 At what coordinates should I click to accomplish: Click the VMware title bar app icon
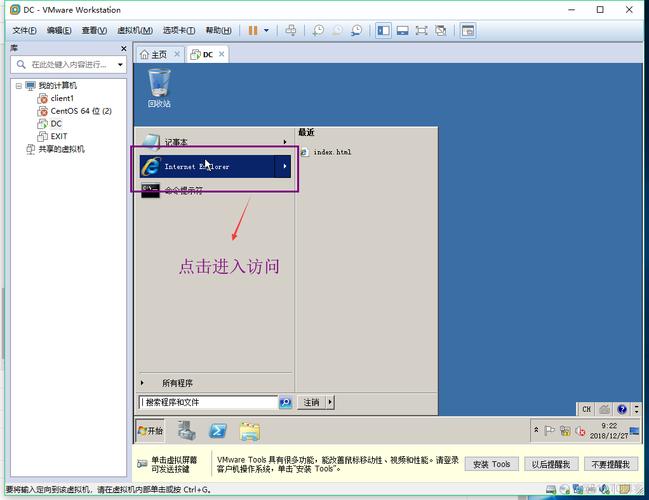(15, 10)
